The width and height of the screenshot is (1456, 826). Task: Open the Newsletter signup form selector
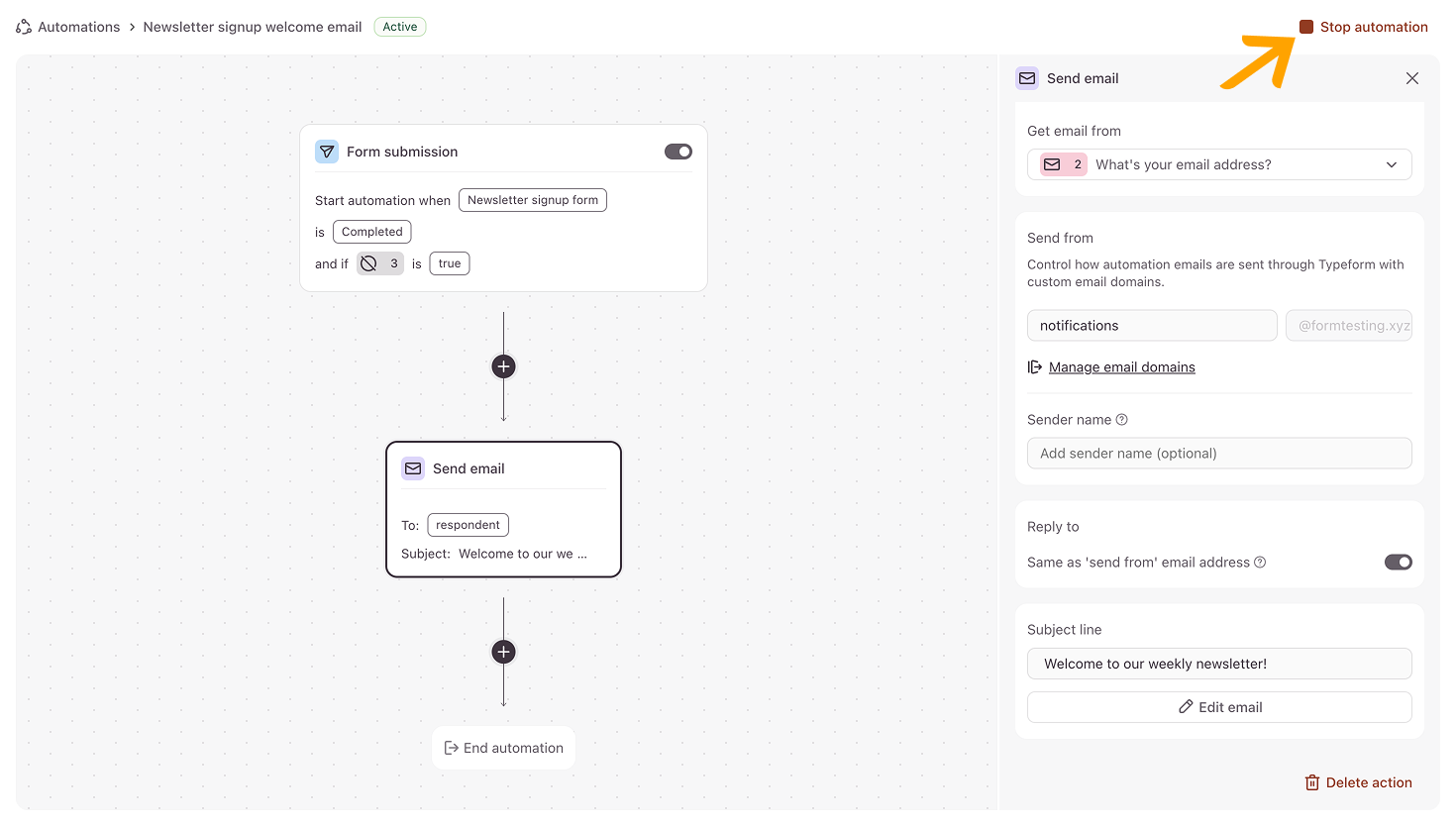[x=533, y=200]
